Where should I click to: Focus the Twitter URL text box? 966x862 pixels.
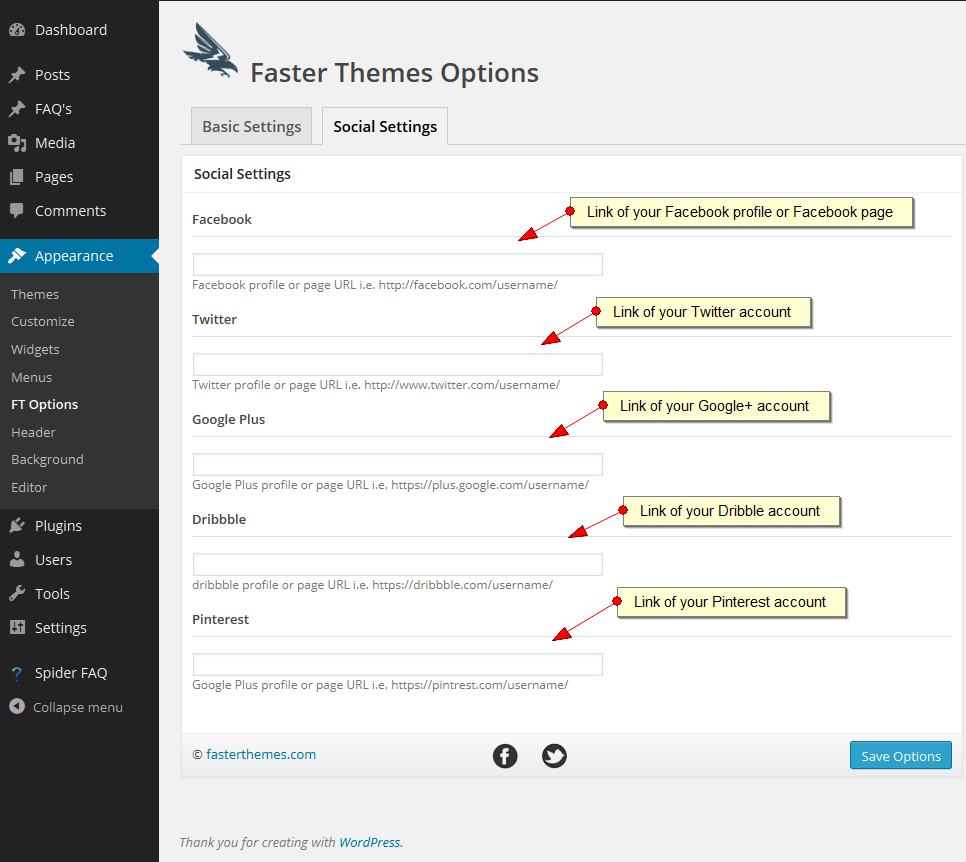tap(397, 364)
